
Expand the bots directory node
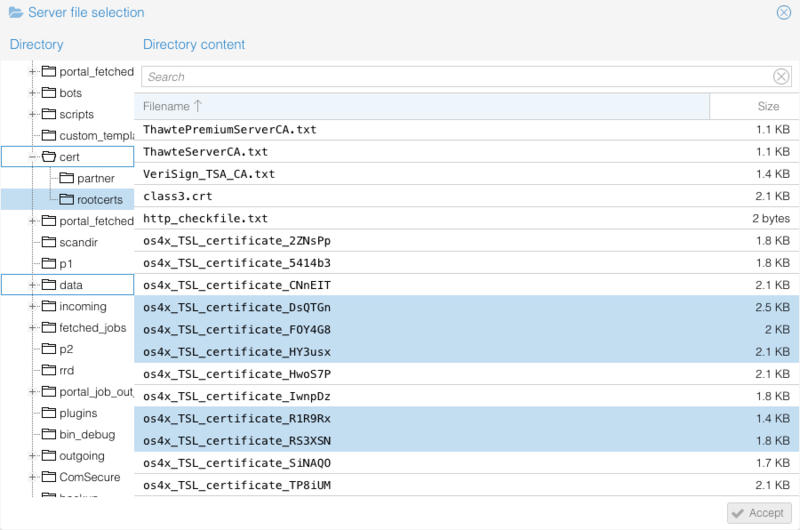[x=33, y=93]
